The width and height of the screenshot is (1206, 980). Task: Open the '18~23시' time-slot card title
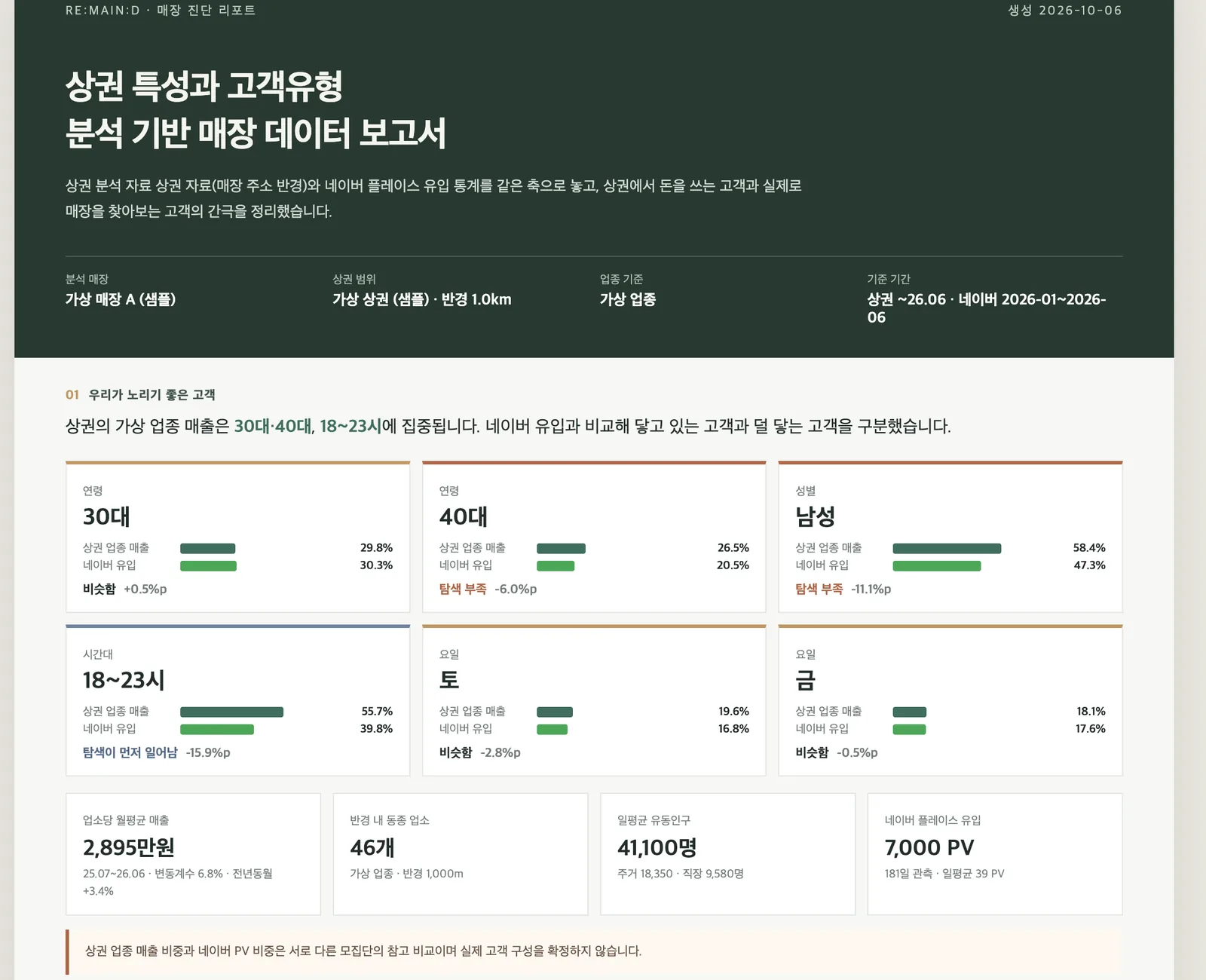pos(124,680)
